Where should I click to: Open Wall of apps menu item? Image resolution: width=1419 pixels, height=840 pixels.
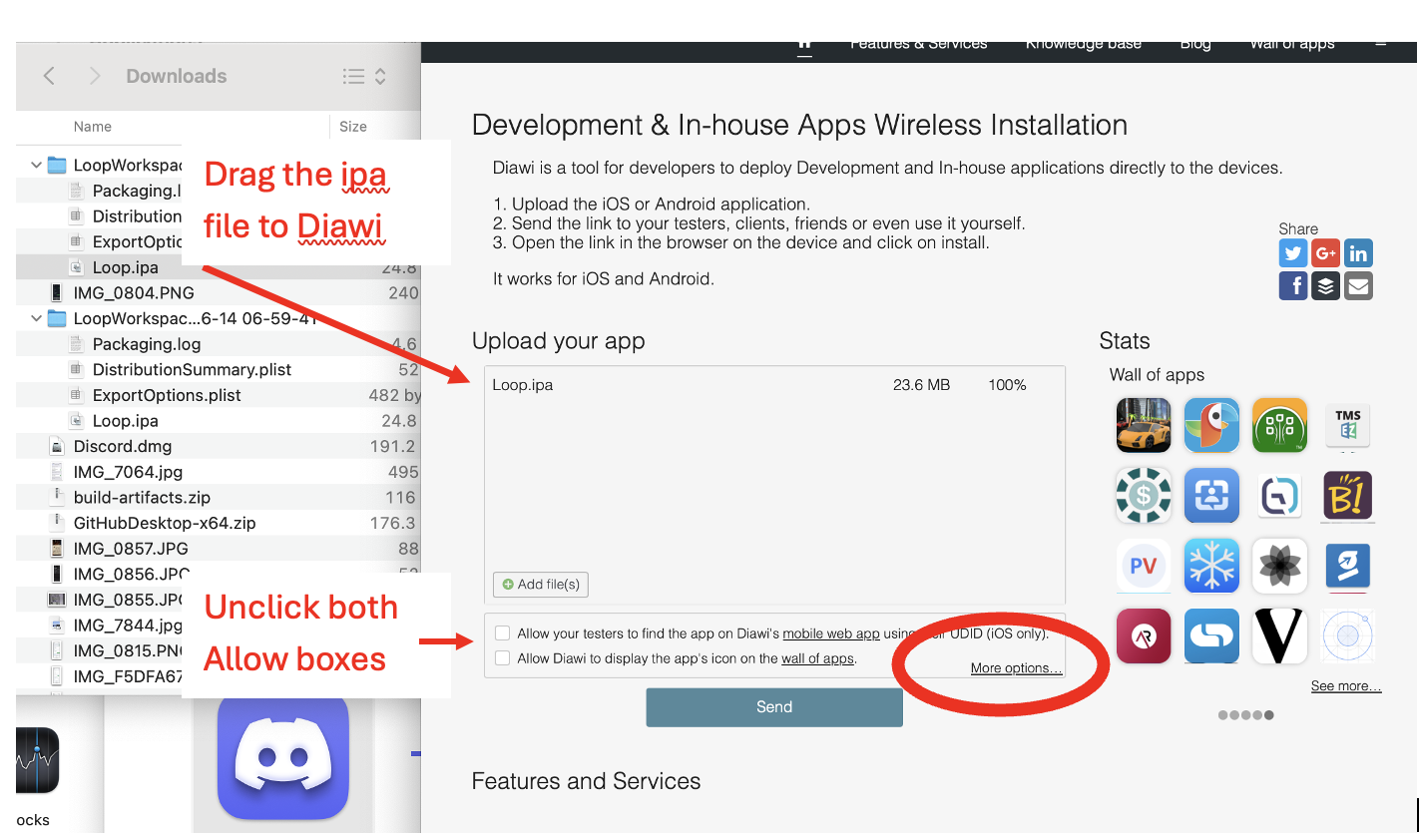[x=1292, y=45]
